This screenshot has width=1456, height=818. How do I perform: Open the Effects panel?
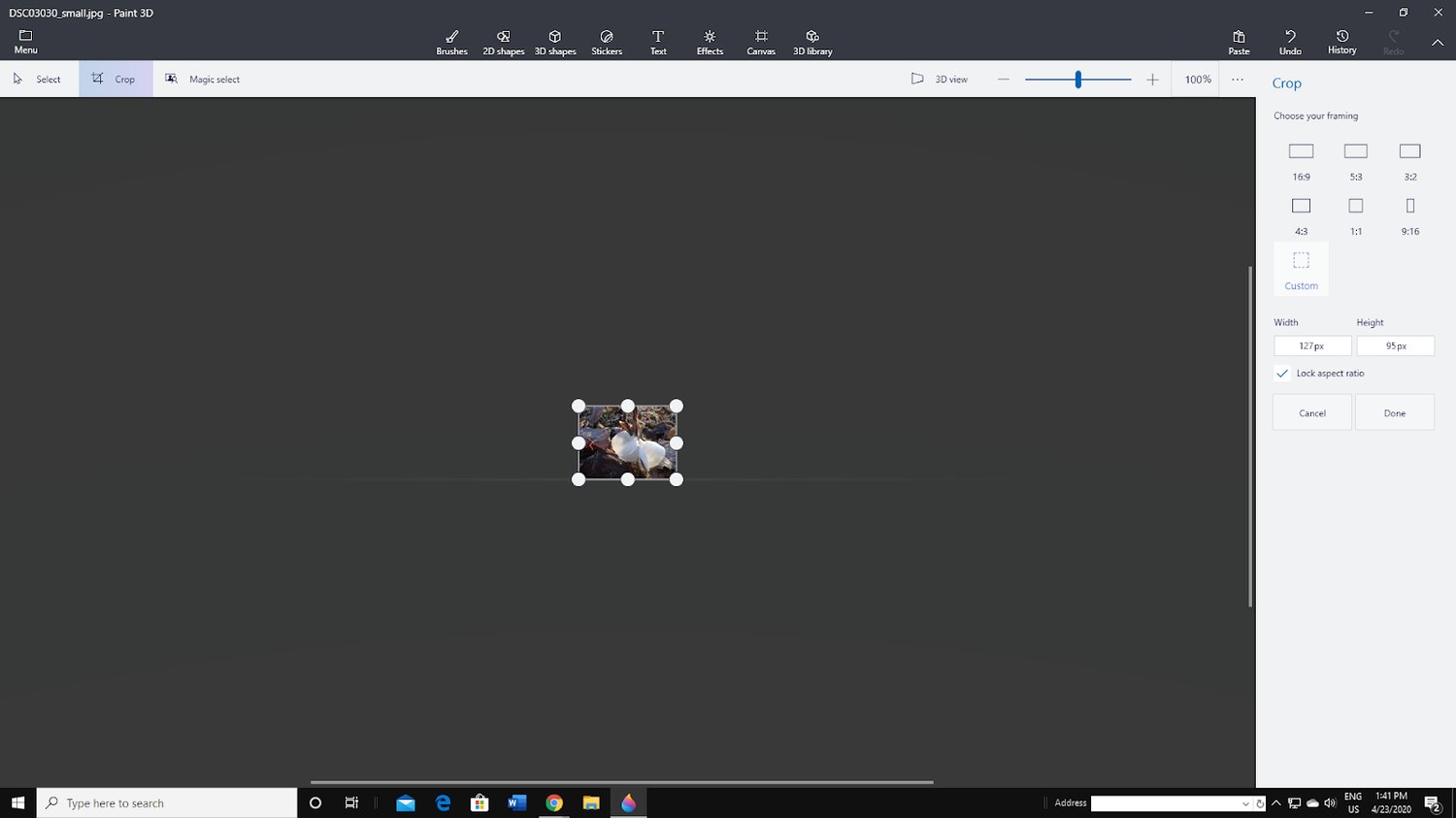point(710,42)
